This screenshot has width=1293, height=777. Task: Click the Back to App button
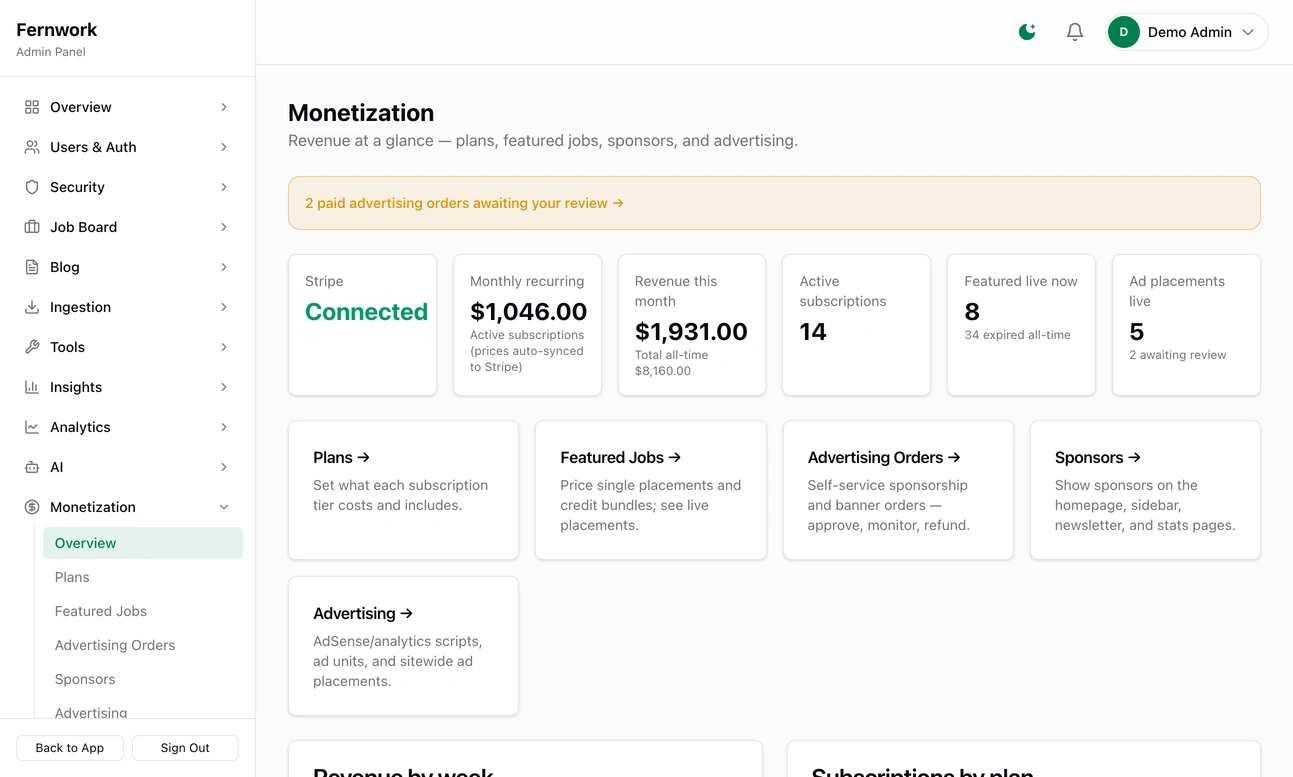70,748
